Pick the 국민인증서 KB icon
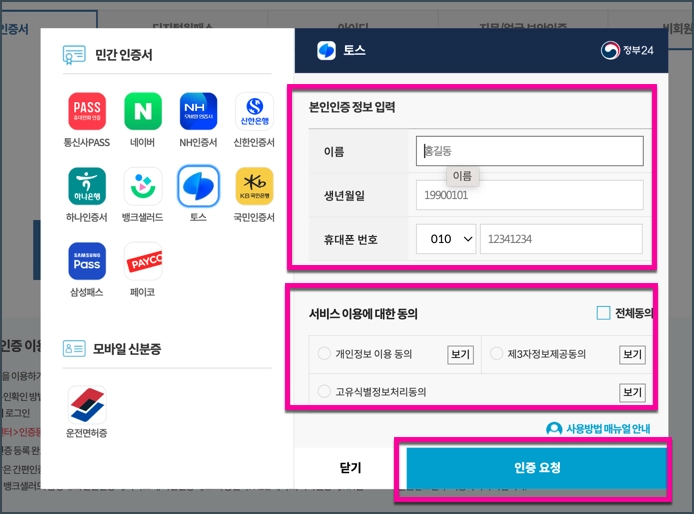 pos(254,186)
